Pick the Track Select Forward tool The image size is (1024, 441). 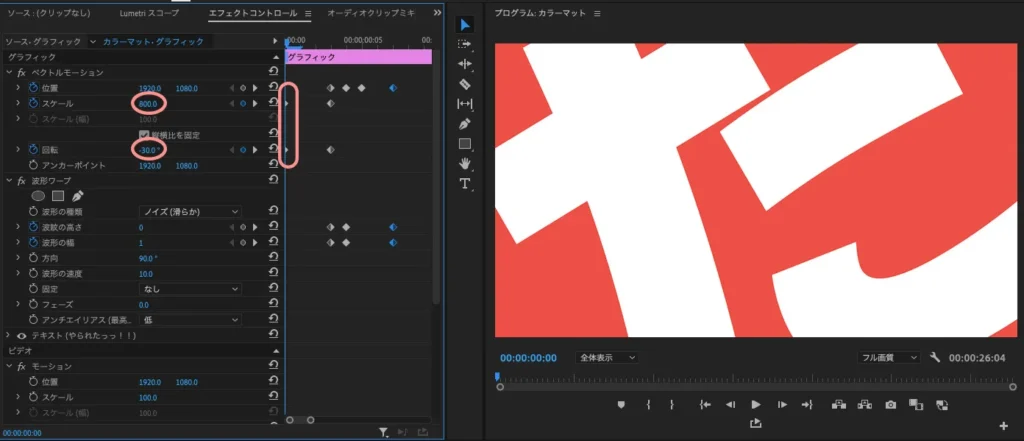point(464,44)
